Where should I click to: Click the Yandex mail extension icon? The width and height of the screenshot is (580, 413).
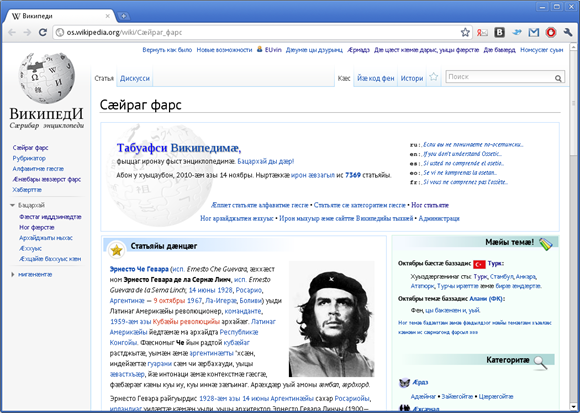click(482, 33)
